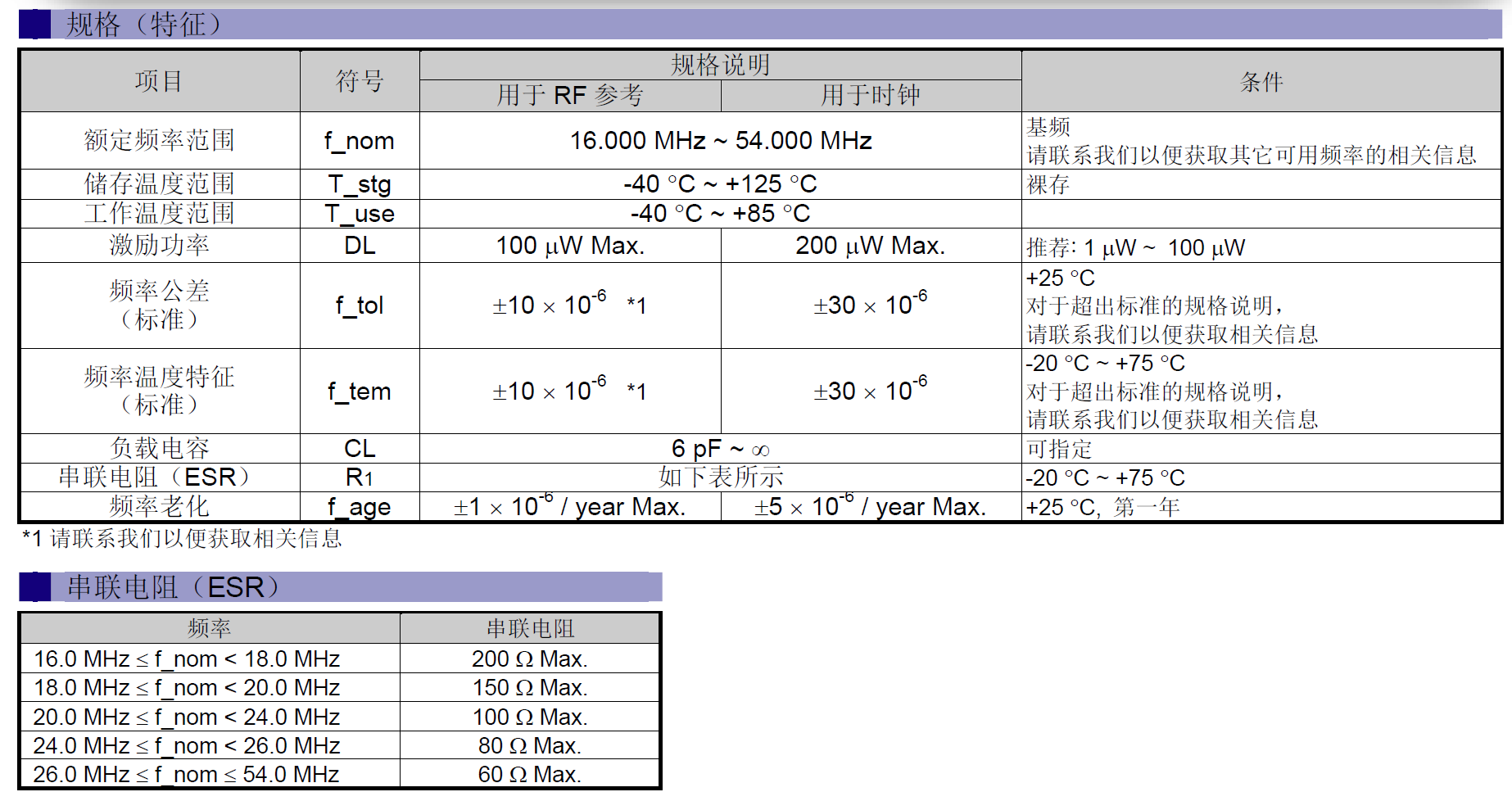This screenshot has width=1512, height=801.
Task: Select the "串联电阻" header of the ESR table
Action: click(530, 628)
